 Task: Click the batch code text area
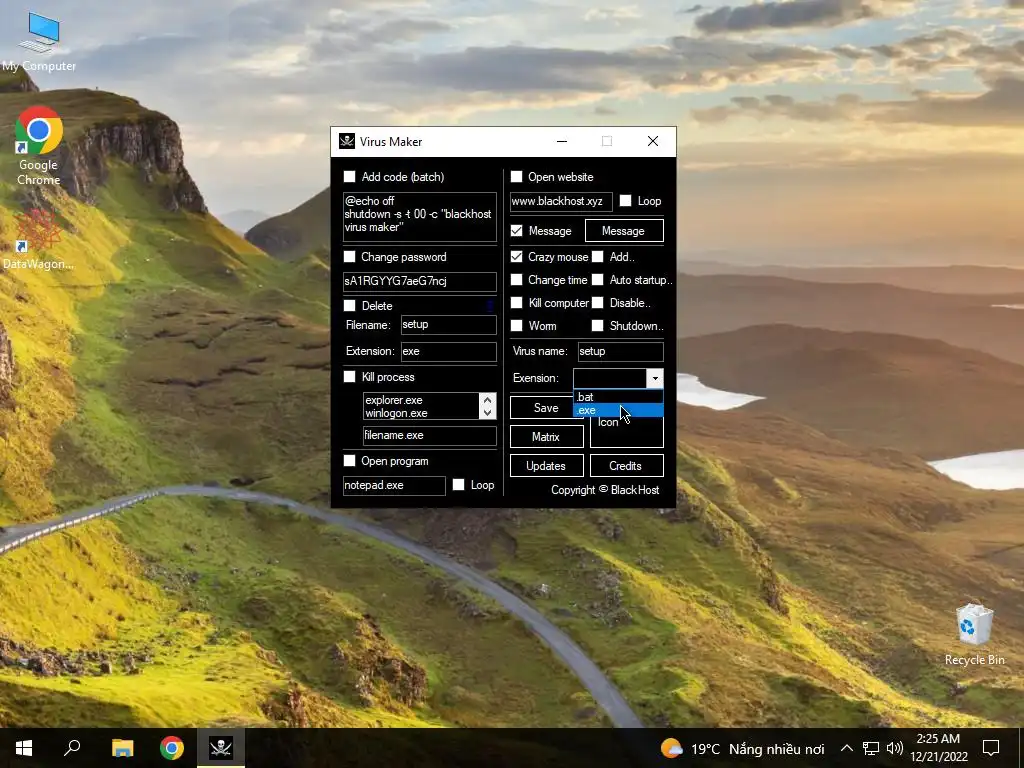pos(419,216)
